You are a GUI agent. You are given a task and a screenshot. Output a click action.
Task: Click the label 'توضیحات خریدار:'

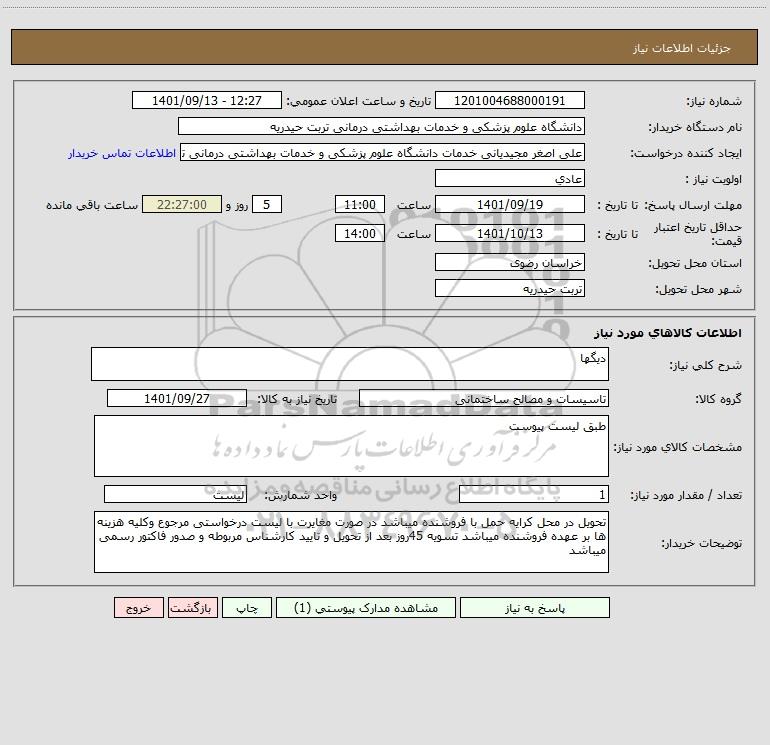pos(702,544)
